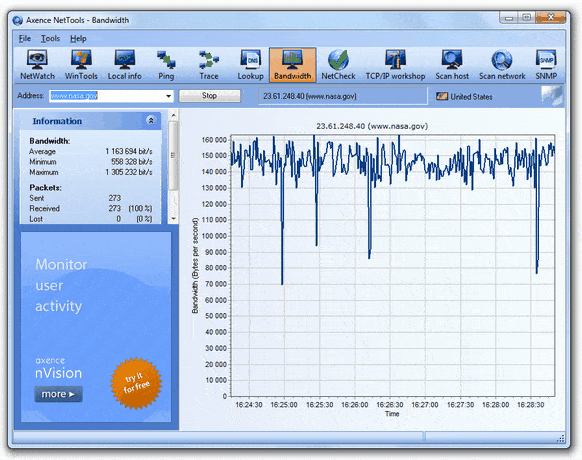Click the resolved host 23.61.248.40 field
Viewport: 582px width, 460px height.
(x=342, y=96)
